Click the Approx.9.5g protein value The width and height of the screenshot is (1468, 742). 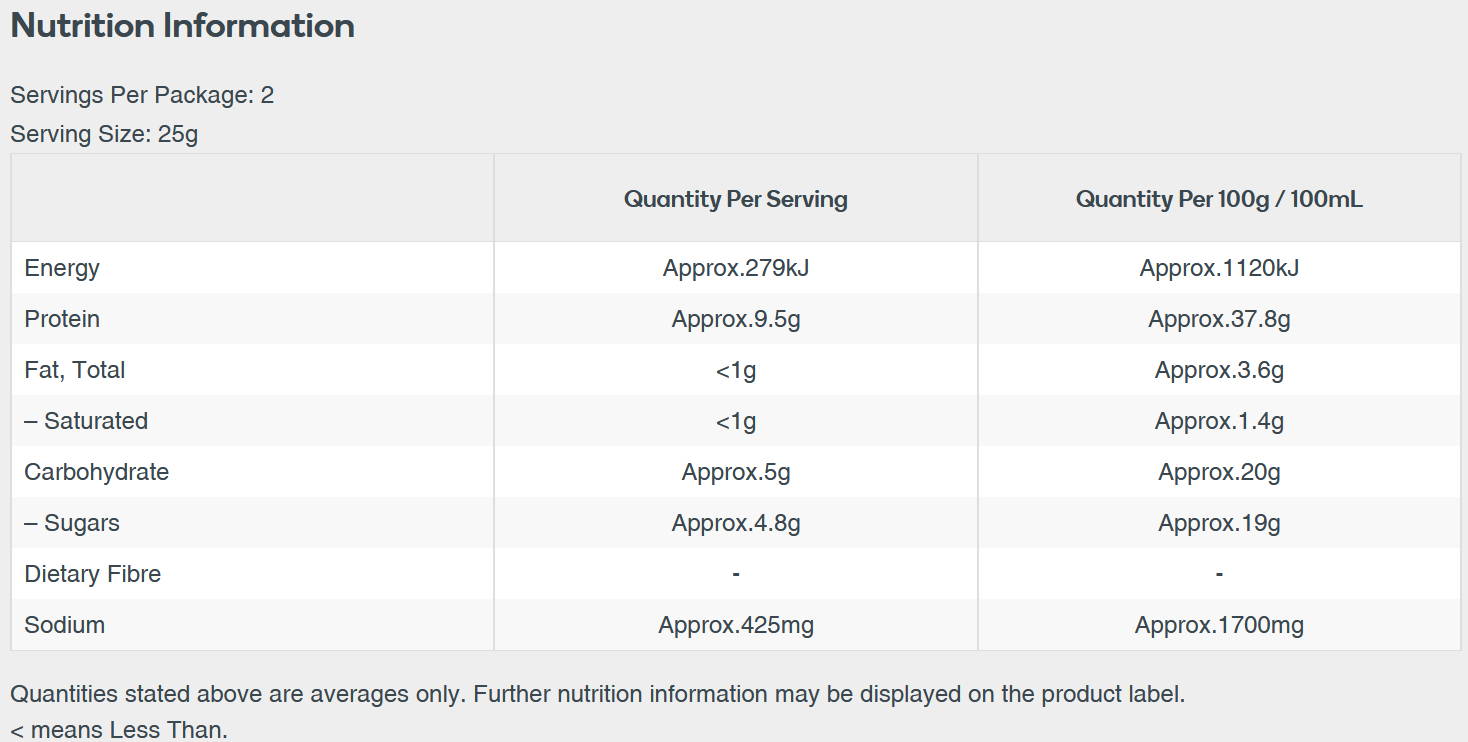[x=736, y=319]
